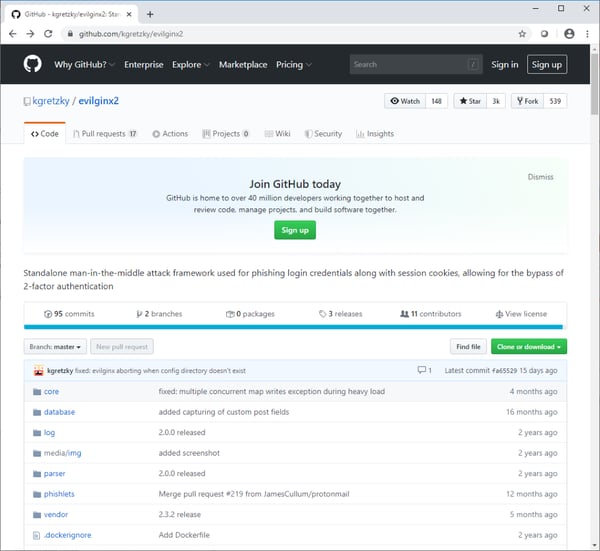Click folder icon beside phishlets
This screenshot has height=551, width=600.
point(37,494)
